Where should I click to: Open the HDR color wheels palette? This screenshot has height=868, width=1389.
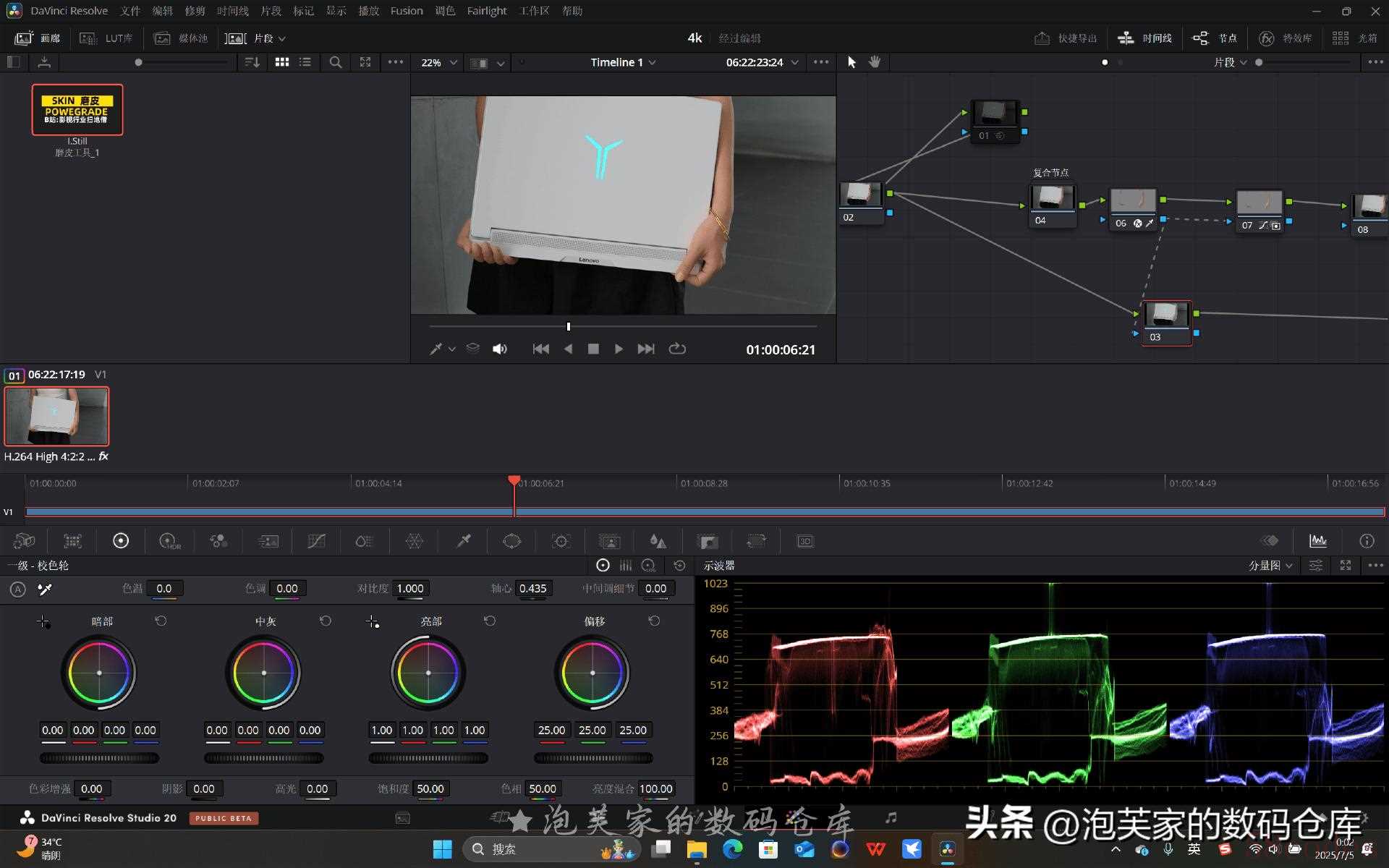coord(169,541)
